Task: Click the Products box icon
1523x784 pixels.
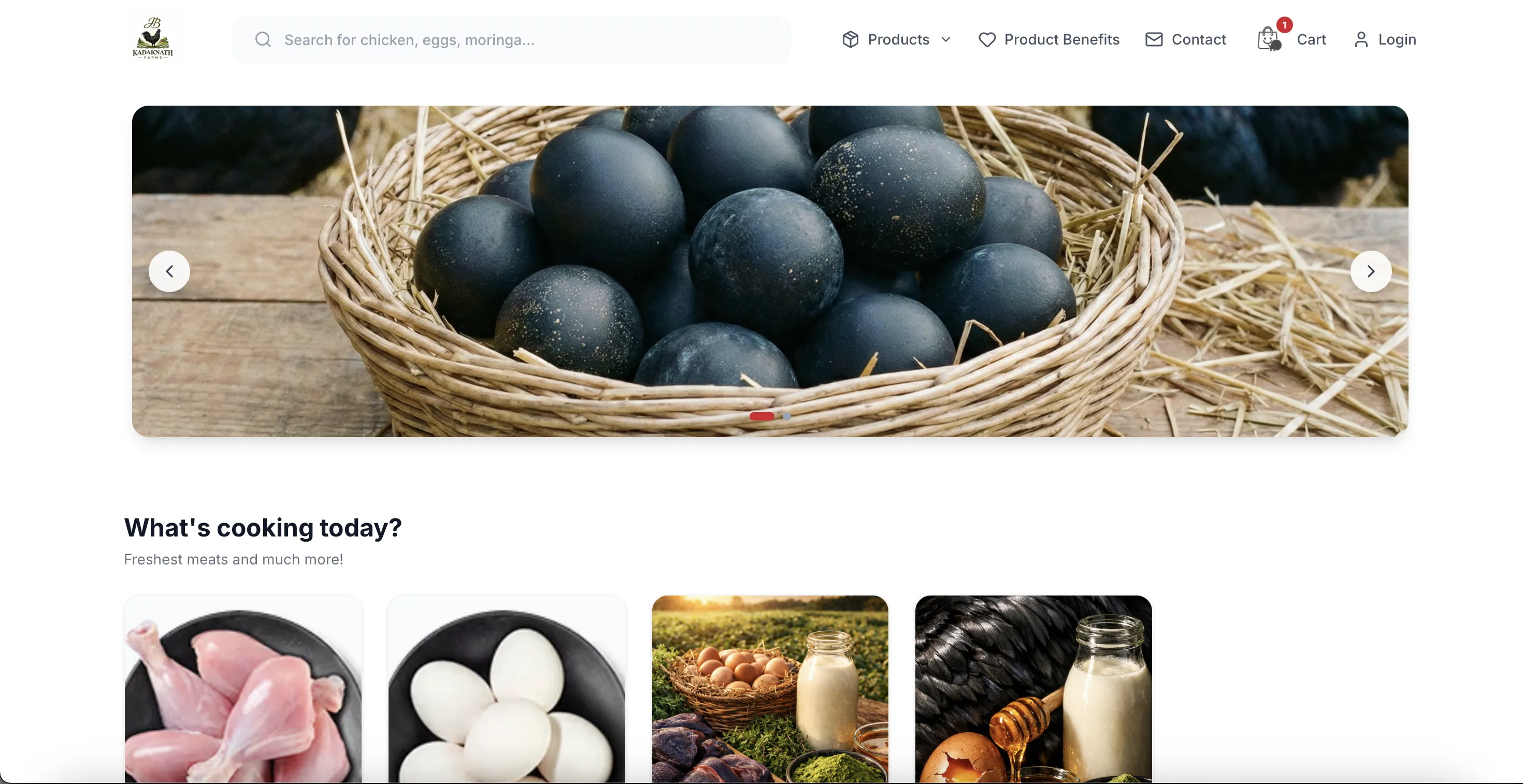Action: pyautogui.click(x=850, y=39)
